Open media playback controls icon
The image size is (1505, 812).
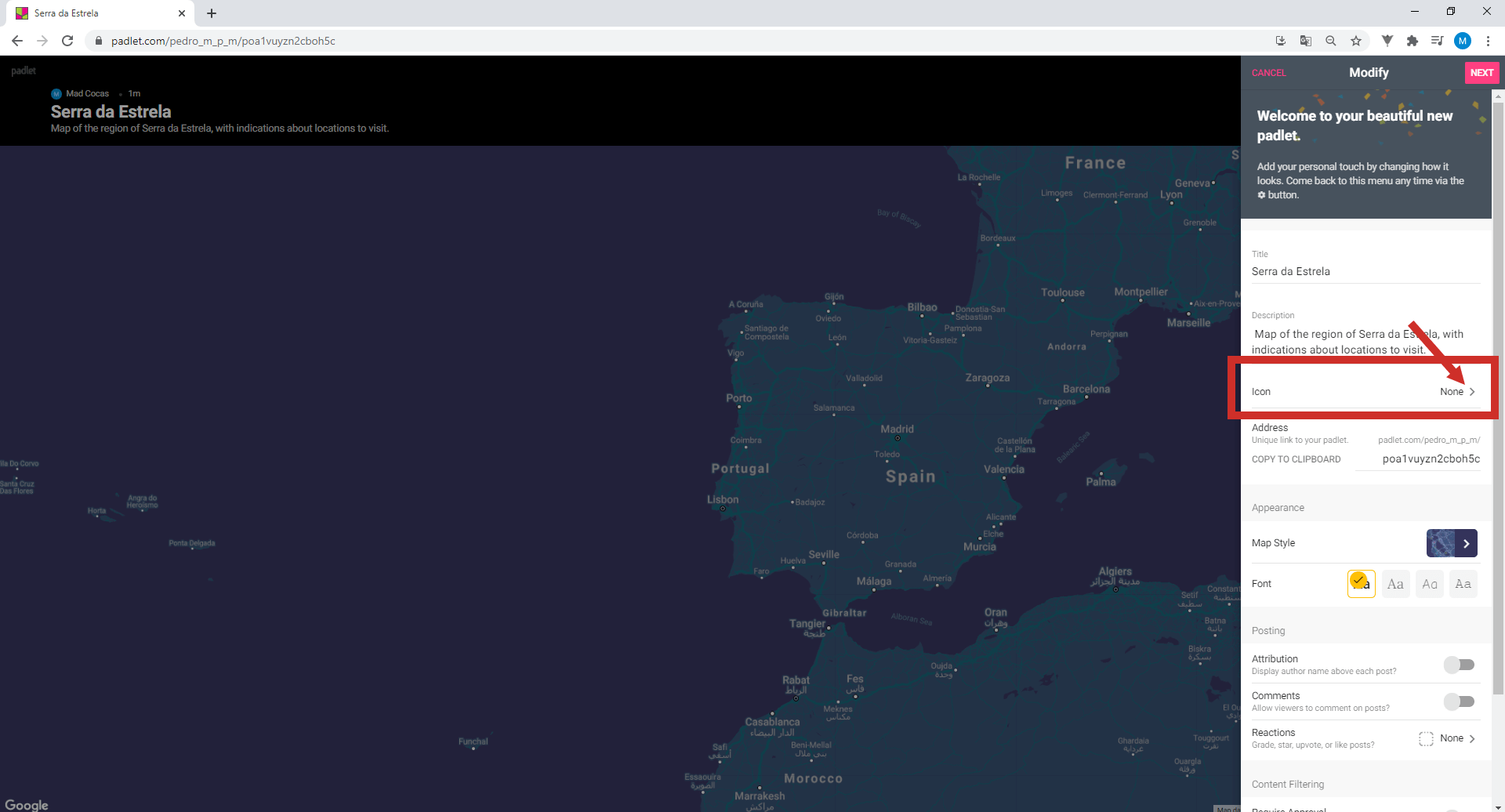click(1437, 41)
